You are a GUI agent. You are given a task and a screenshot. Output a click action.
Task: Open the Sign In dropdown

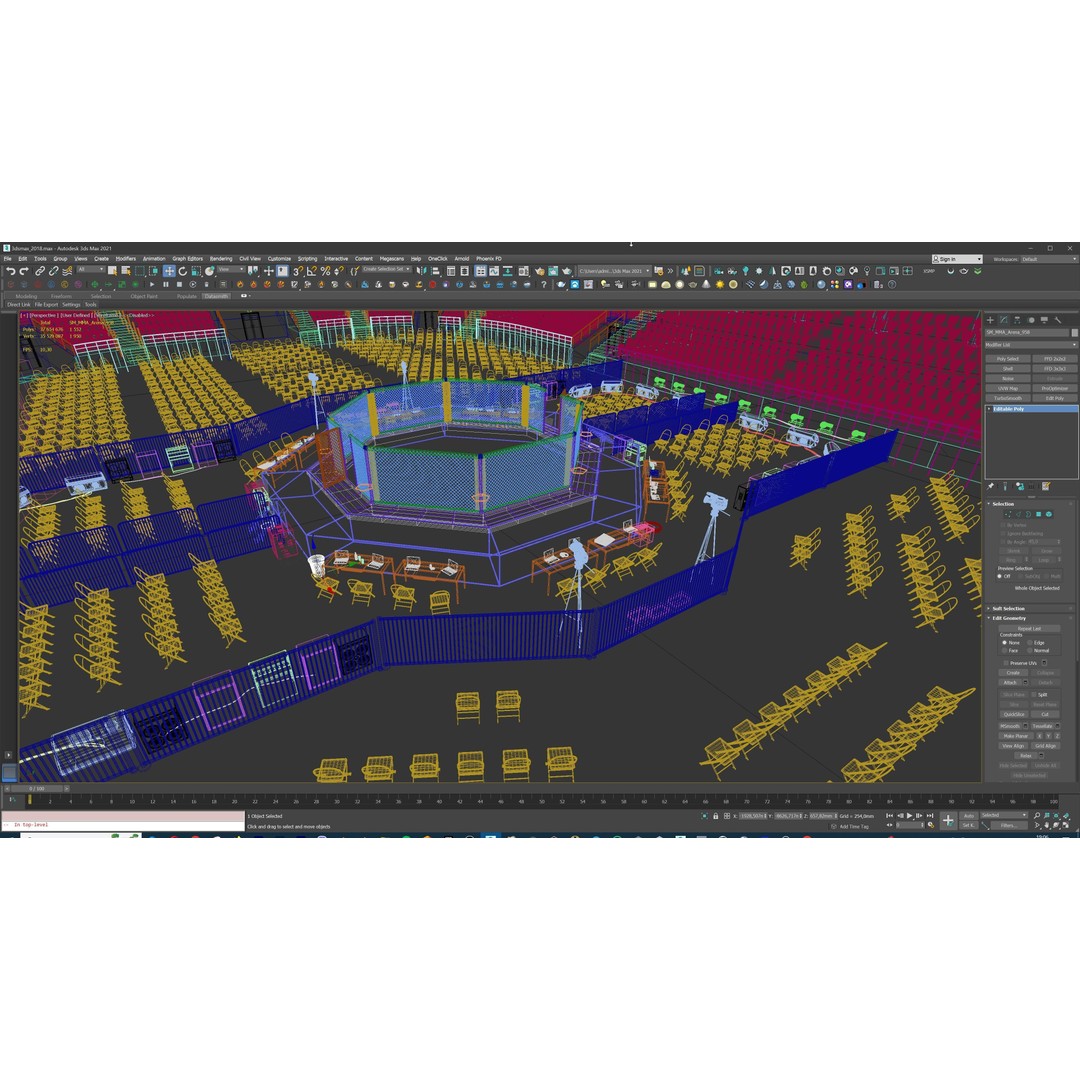click(x=957, y=260)
